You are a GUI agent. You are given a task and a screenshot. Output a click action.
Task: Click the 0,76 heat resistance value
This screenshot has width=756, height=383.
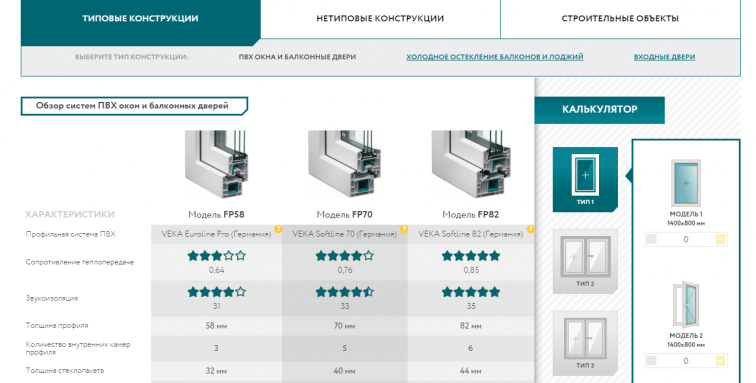click(x=345, y=270)
